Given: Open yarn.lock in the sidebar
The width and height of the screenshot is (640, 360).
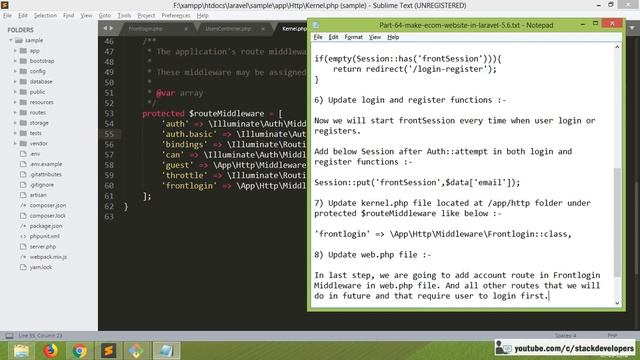Looking at the screenshot, I should click(40, 267).
